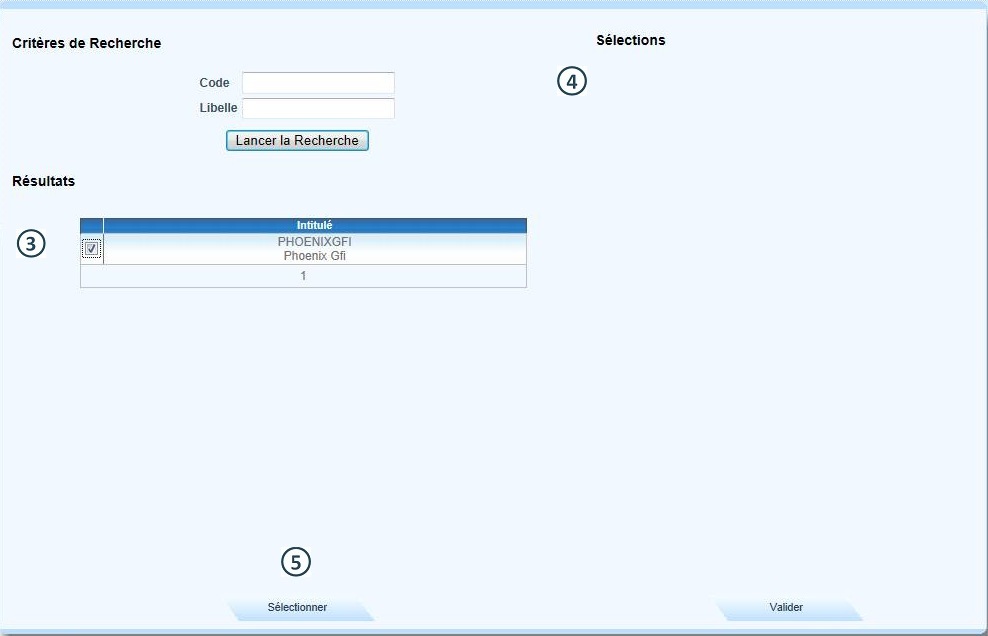The height and width of the screenshot is (636, 988).
Task: Click the Sélections panel heading
Action: point(630,40)
